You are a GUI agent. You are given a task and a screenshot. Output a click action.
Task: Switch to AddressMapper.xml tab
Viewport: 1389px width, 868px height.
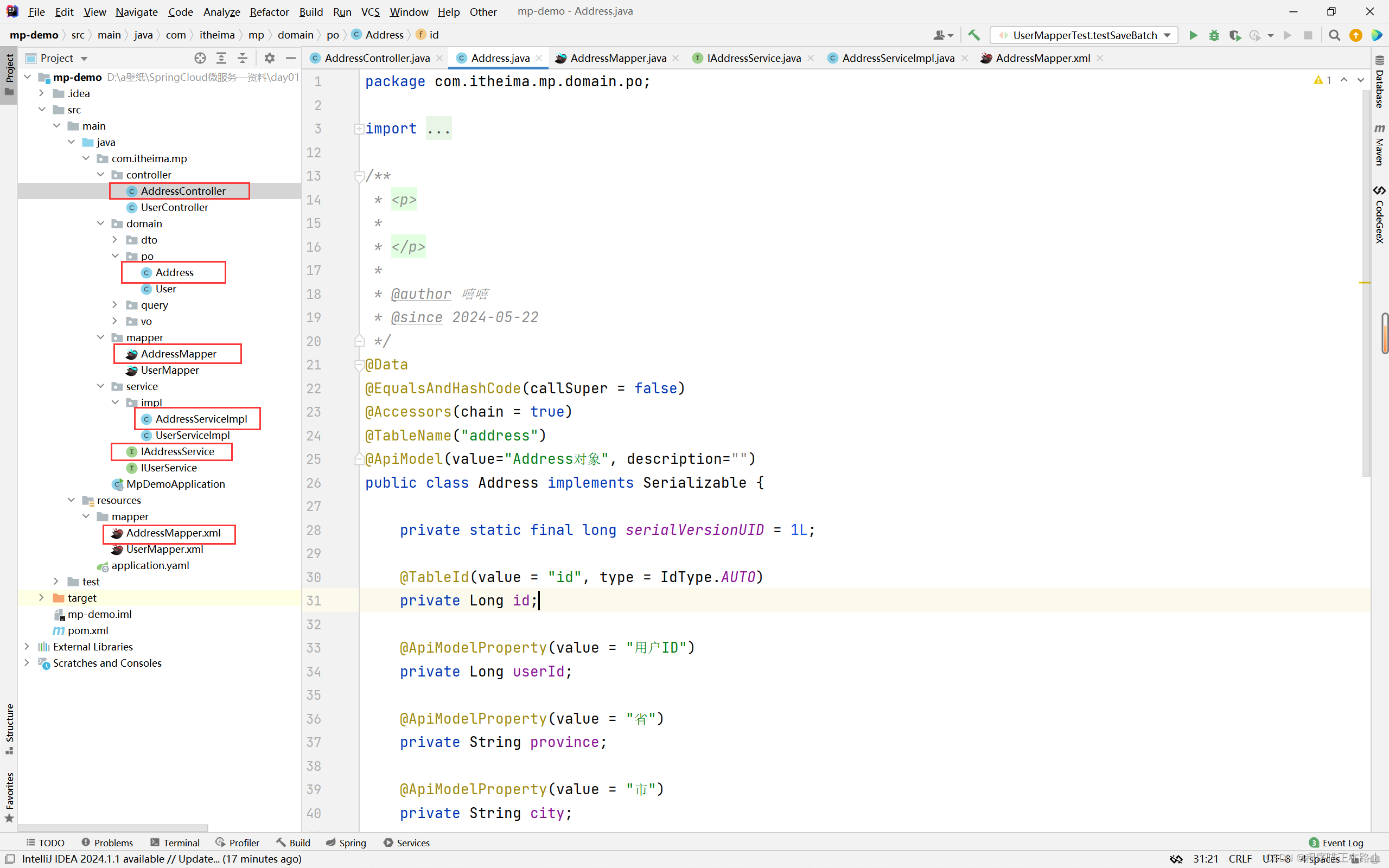coord(1042,58)
